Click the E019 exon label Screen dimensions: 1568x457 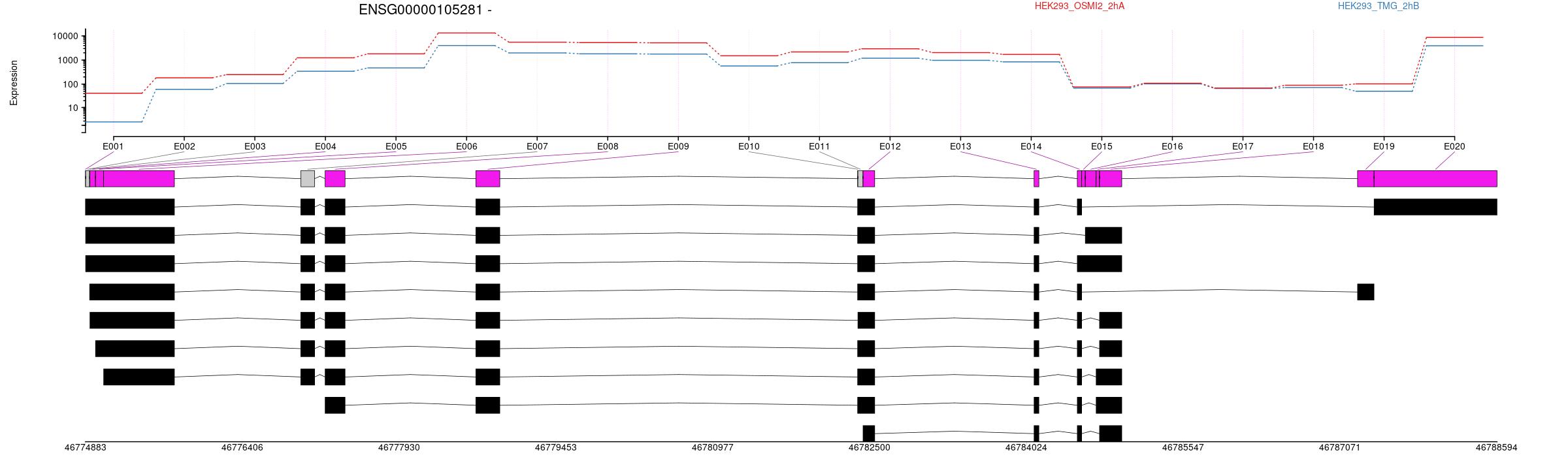point(1384,147)
